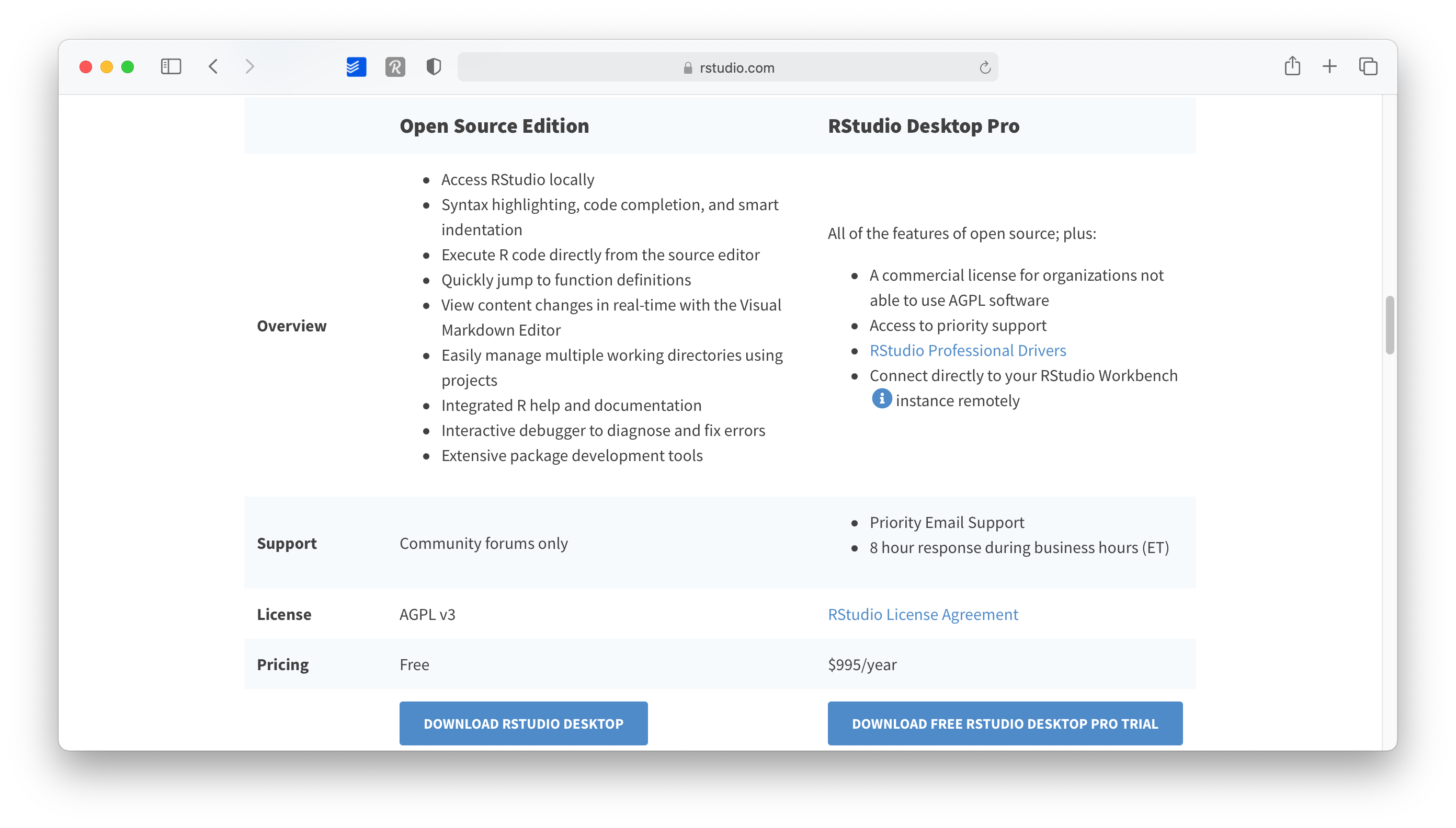Show the tab overview
The height and width of the screenshot is (828, 1456).
[x=1368, y=66]
